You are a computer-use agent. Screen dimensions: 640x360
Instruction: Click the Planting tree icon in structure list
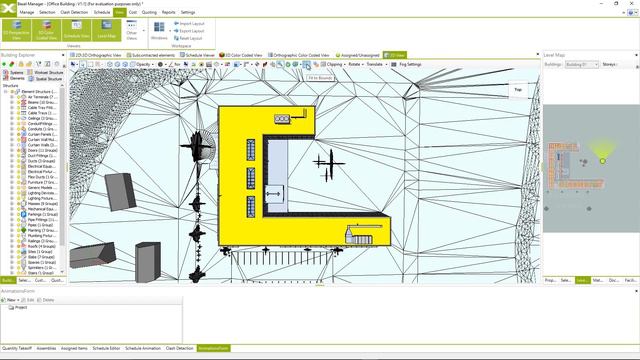coord(24,230)
